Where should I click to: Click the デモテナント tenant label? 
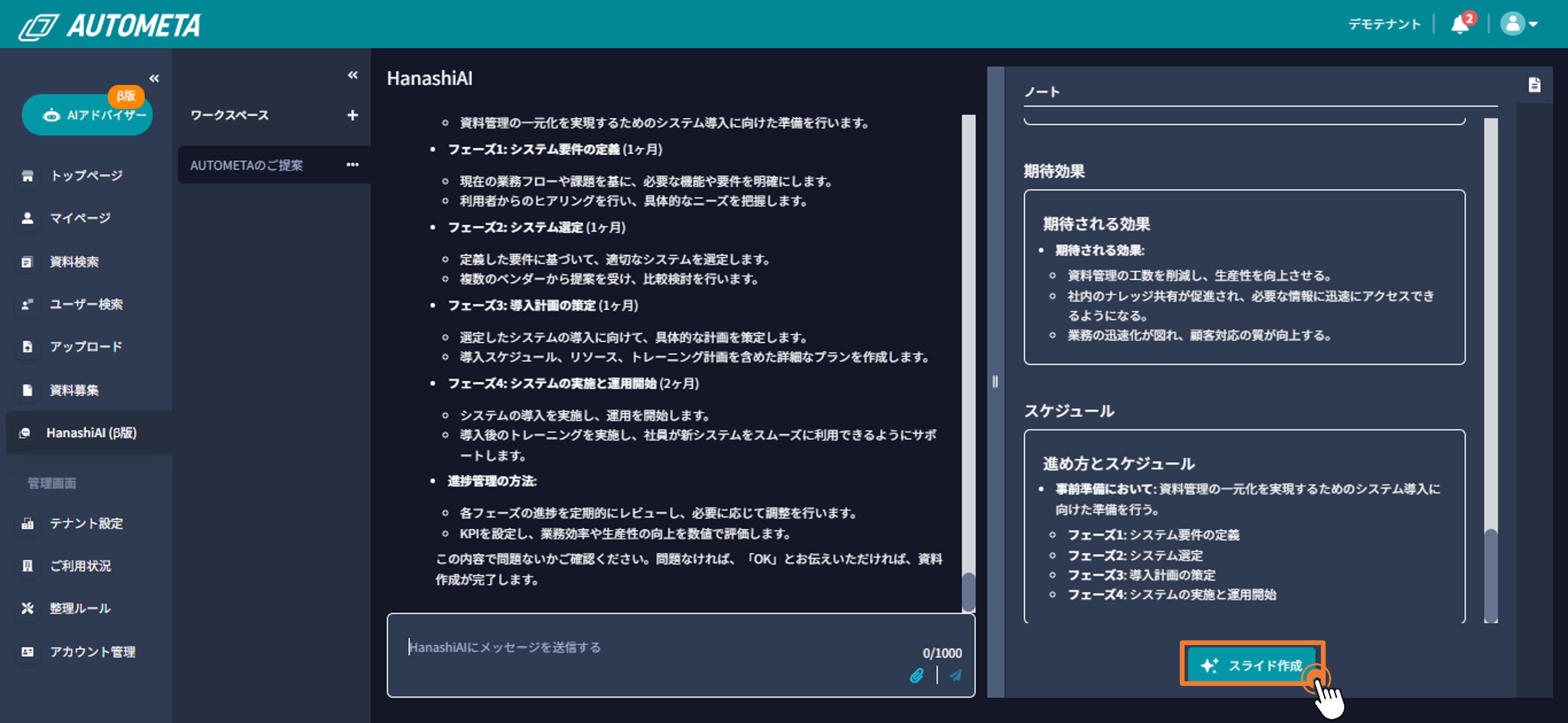pos(1384,24)
